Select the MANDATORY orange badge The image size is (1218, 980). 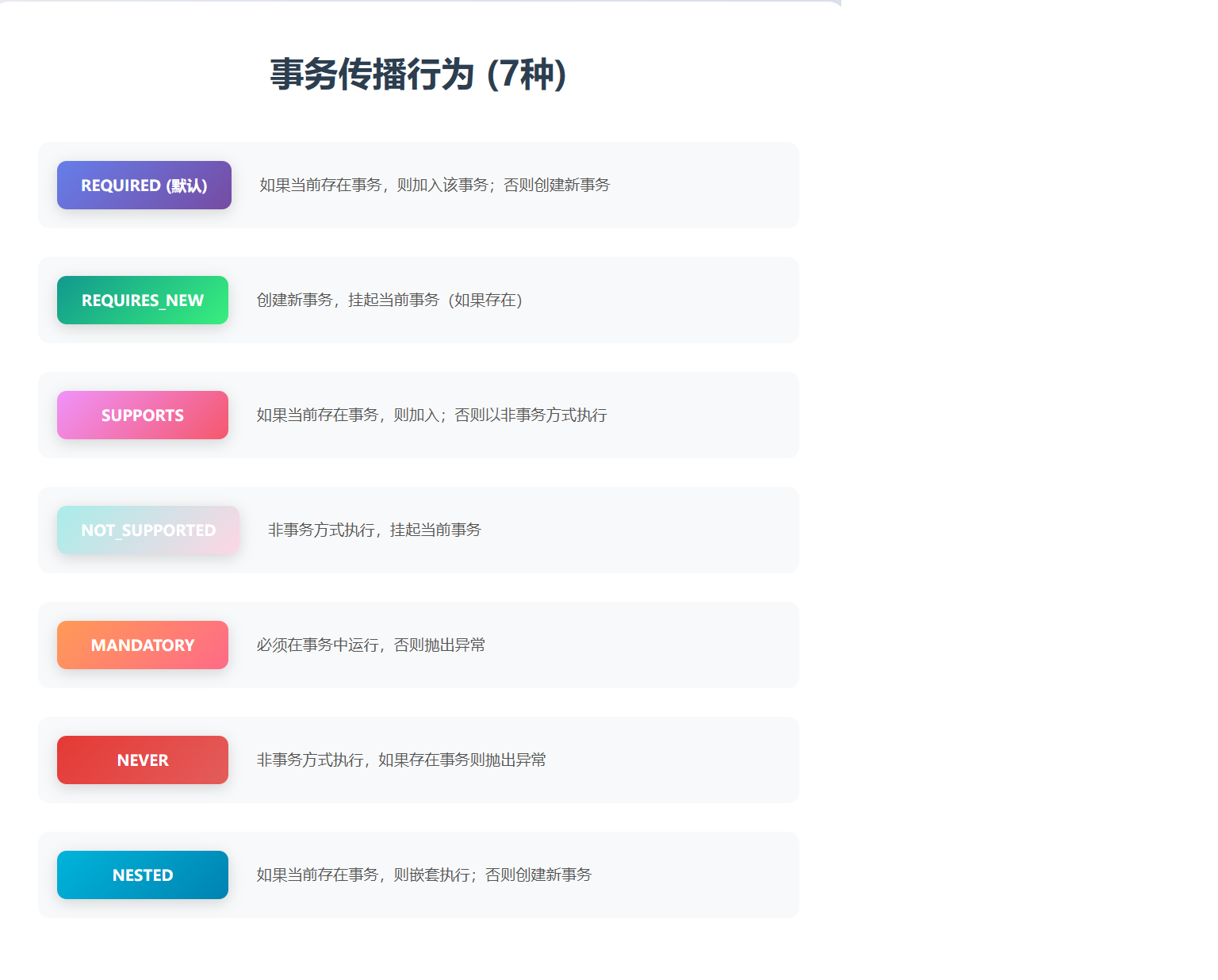coord(142,645)
